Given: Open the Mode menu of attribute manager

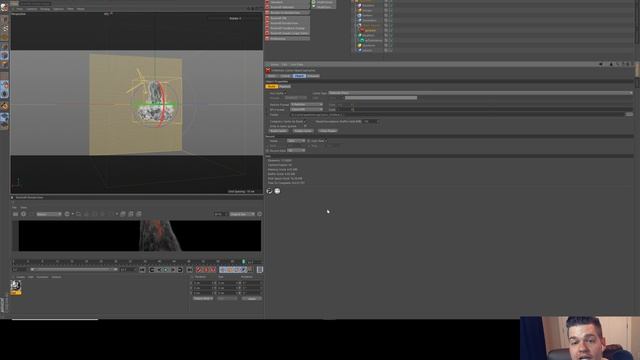Looking at the screenshot, I should 275,64.
